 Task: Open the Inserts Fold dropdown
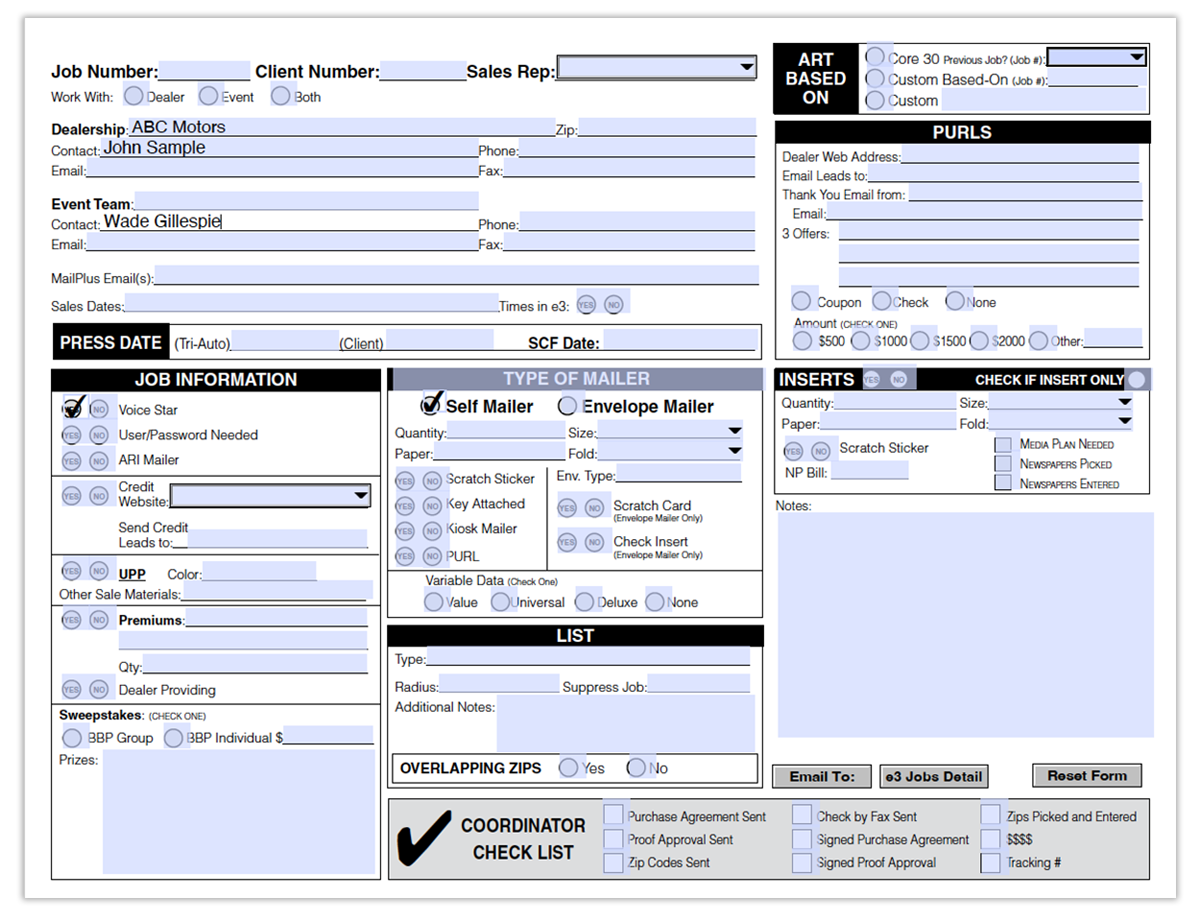[1060, 422]
